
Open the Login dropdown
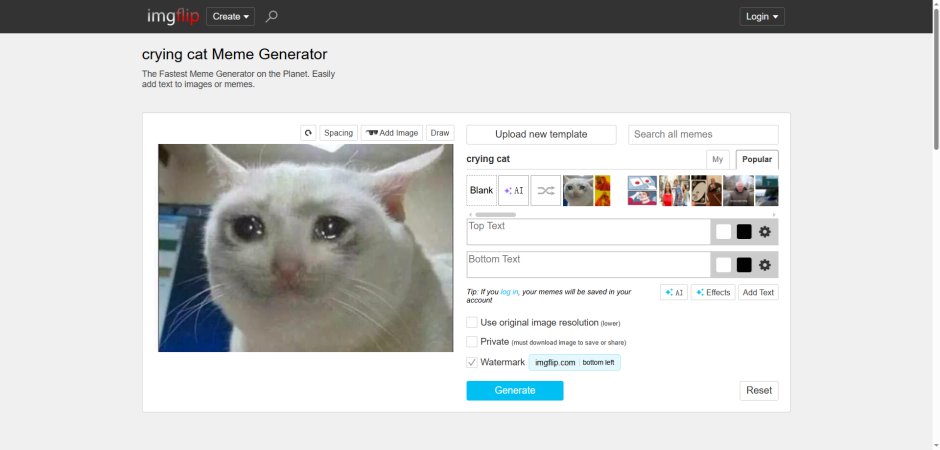762,16
